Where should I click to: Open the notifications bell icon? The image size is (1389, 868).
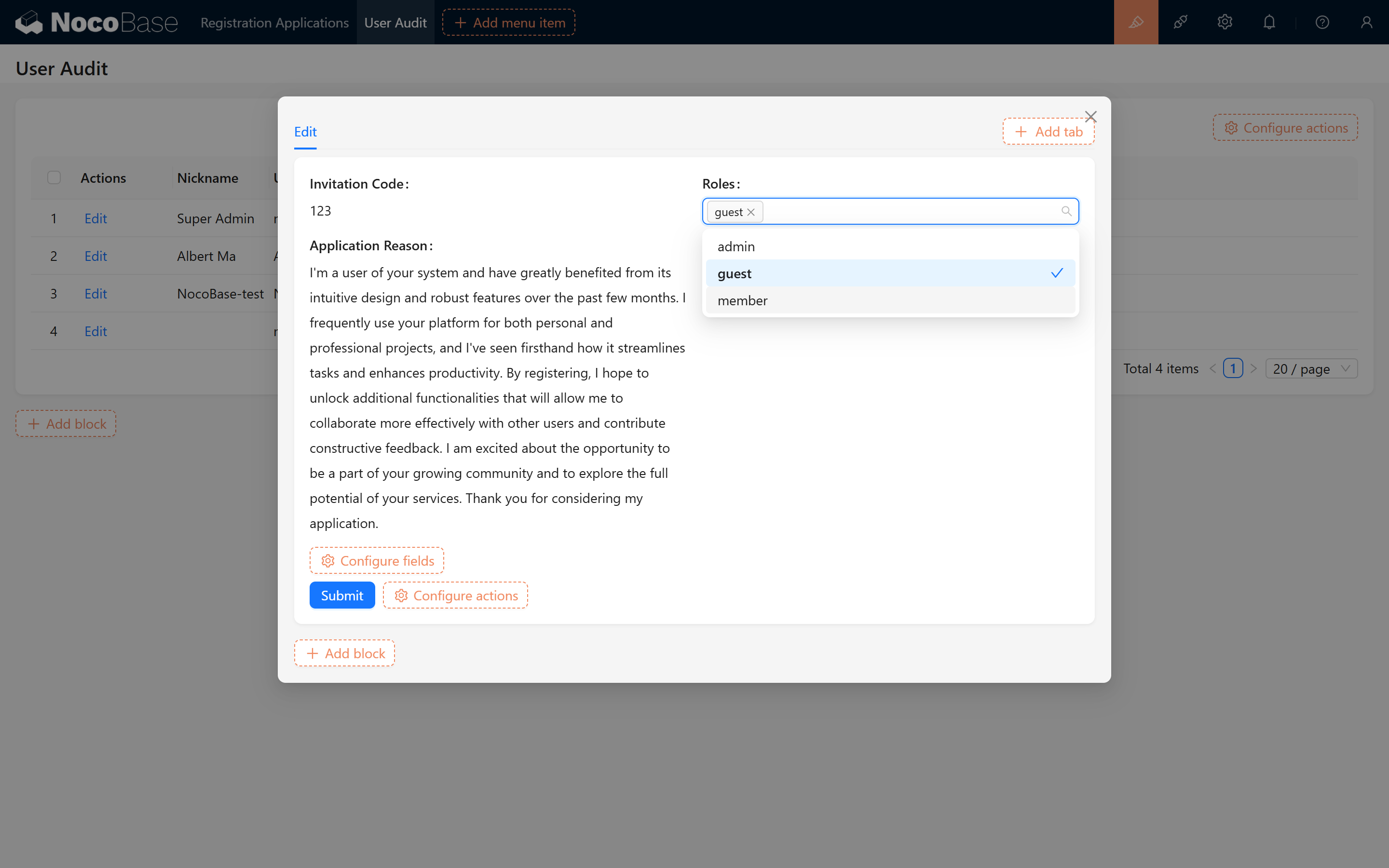coord(1269,22)
